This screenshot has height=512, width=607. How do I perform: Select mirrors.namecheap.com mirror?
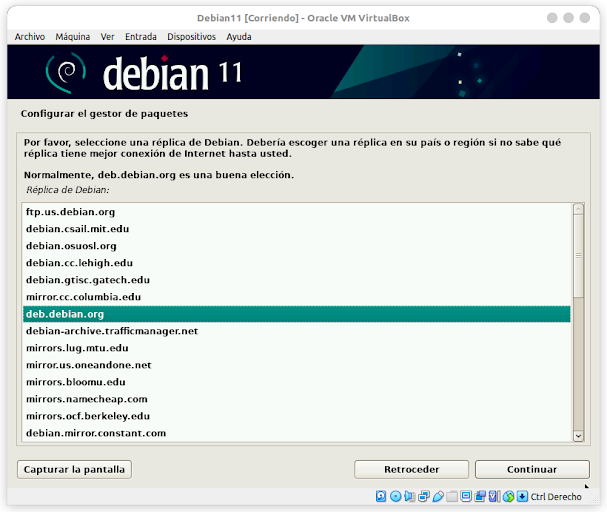point(297,399)
